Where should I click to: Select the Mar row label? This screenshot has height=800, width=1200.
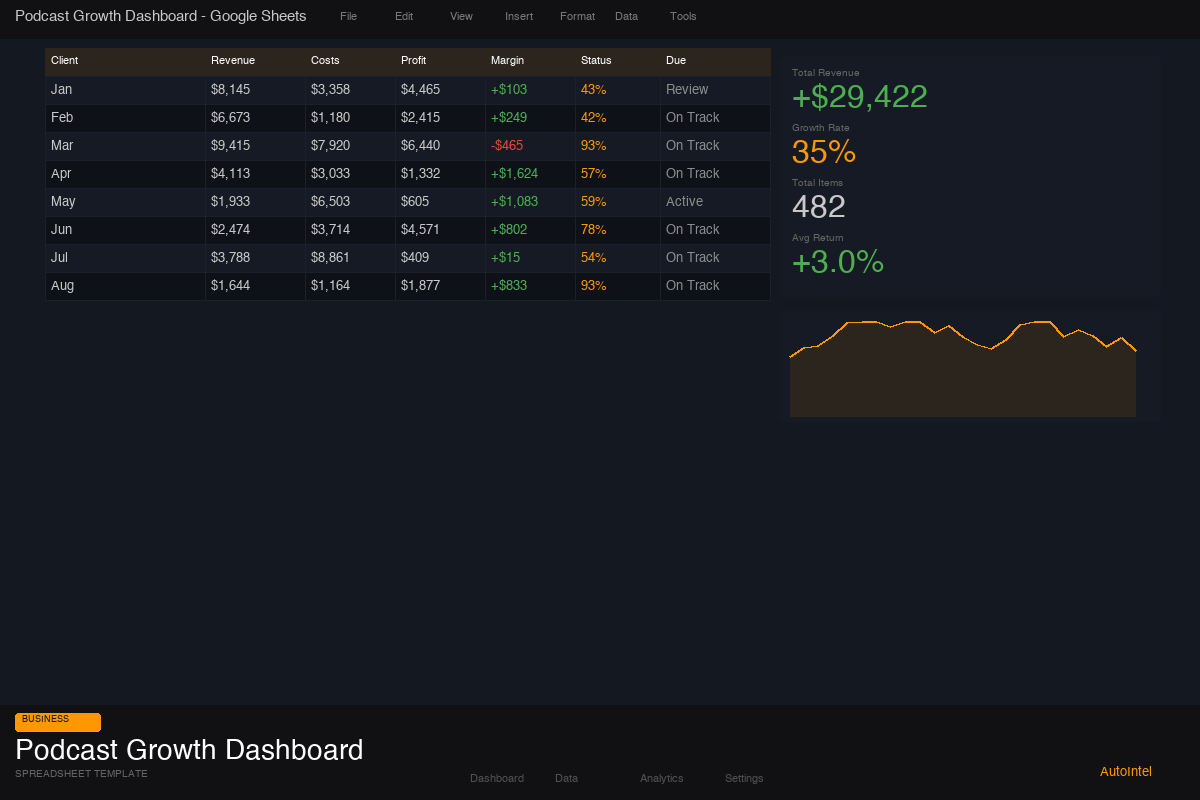125,146
